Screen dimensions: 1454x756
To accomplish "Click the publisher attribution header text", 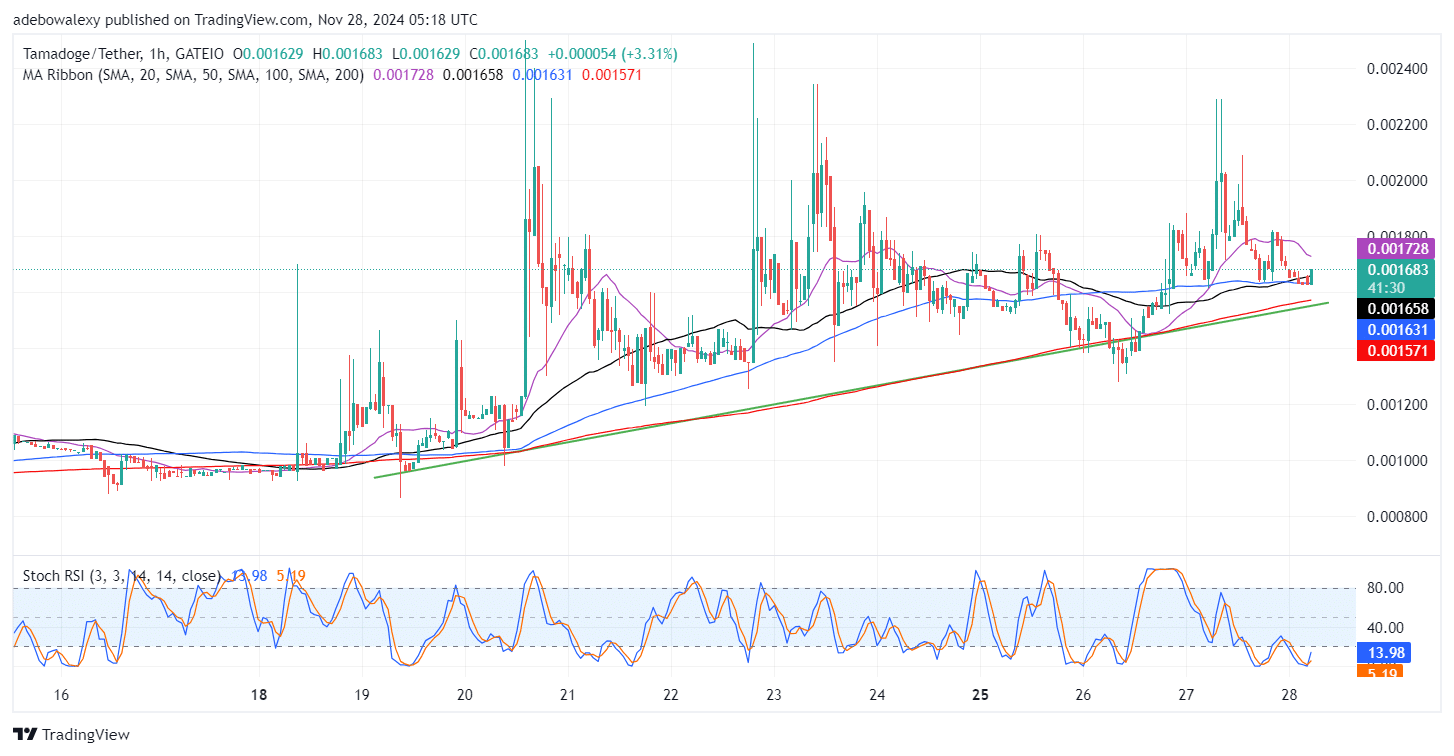I will click(245, 20).
